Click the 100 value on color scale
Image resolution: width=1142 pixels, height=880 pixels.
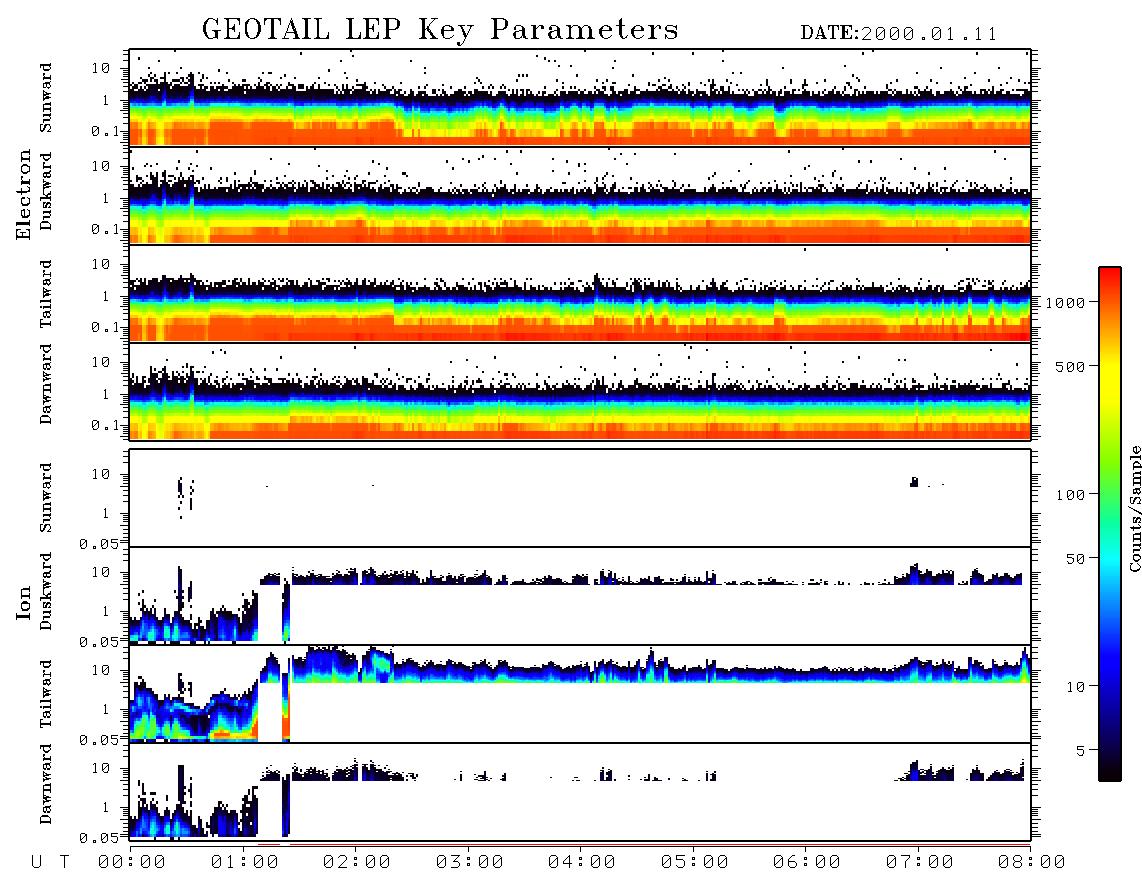click(x=1070, y=495)
